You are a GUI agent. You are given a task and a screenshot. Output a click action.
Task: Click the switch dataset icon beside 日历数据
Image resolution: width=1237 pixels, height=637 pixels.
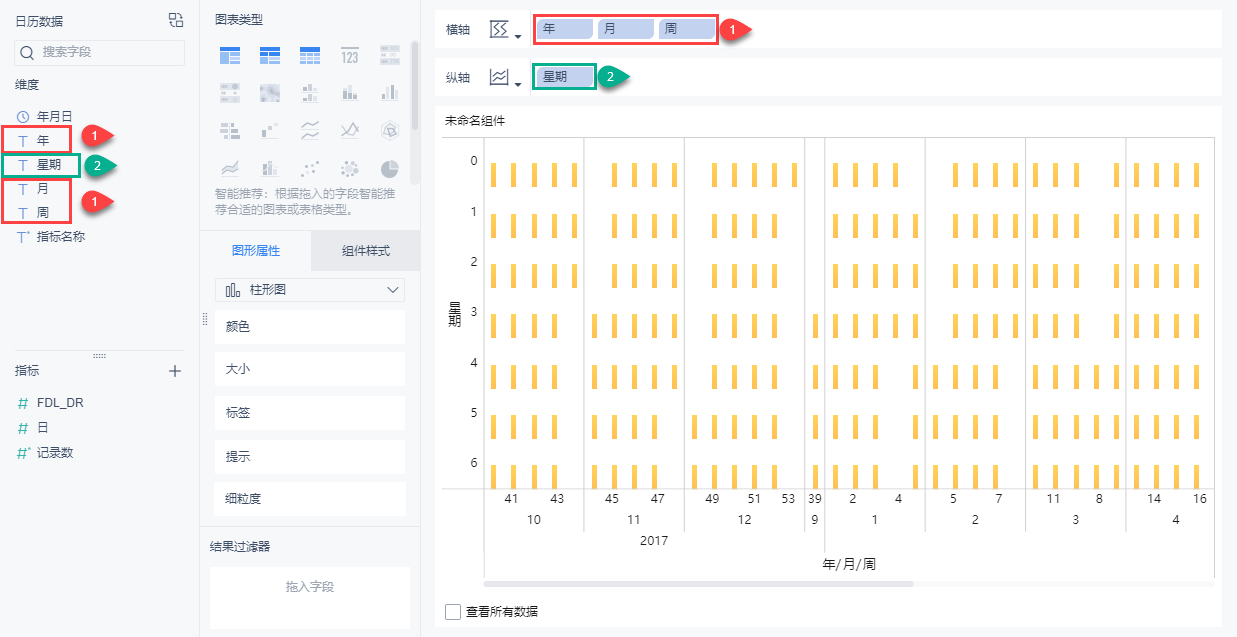(x=176, y=20)
